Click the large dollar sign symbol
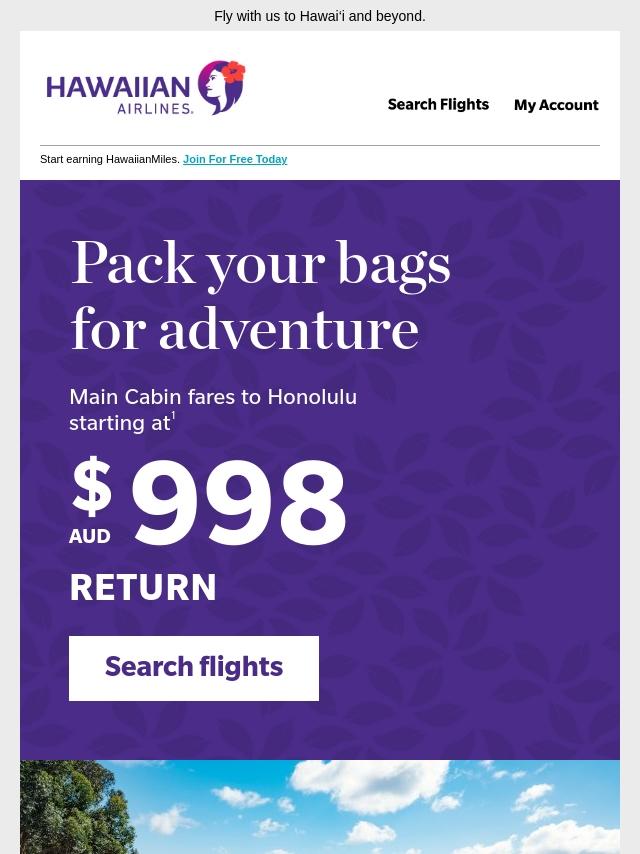 click(92, 486)
